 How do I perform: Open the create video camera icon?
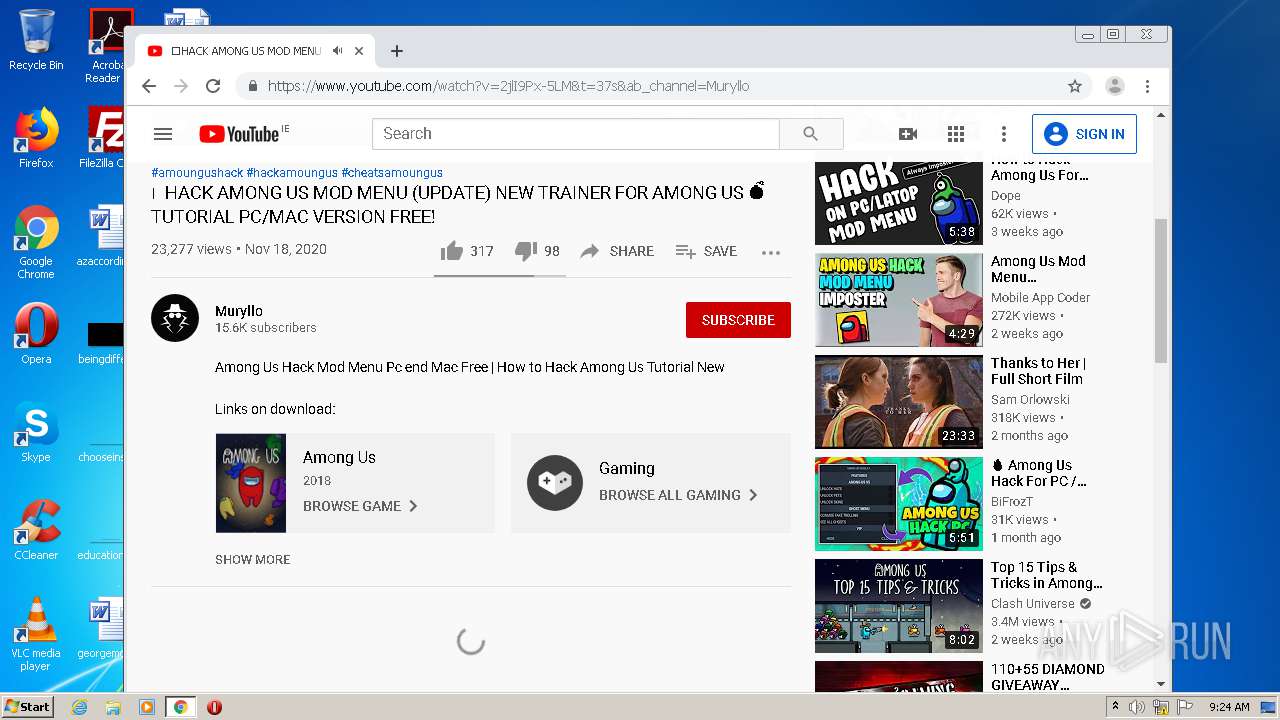coord(908,134)
